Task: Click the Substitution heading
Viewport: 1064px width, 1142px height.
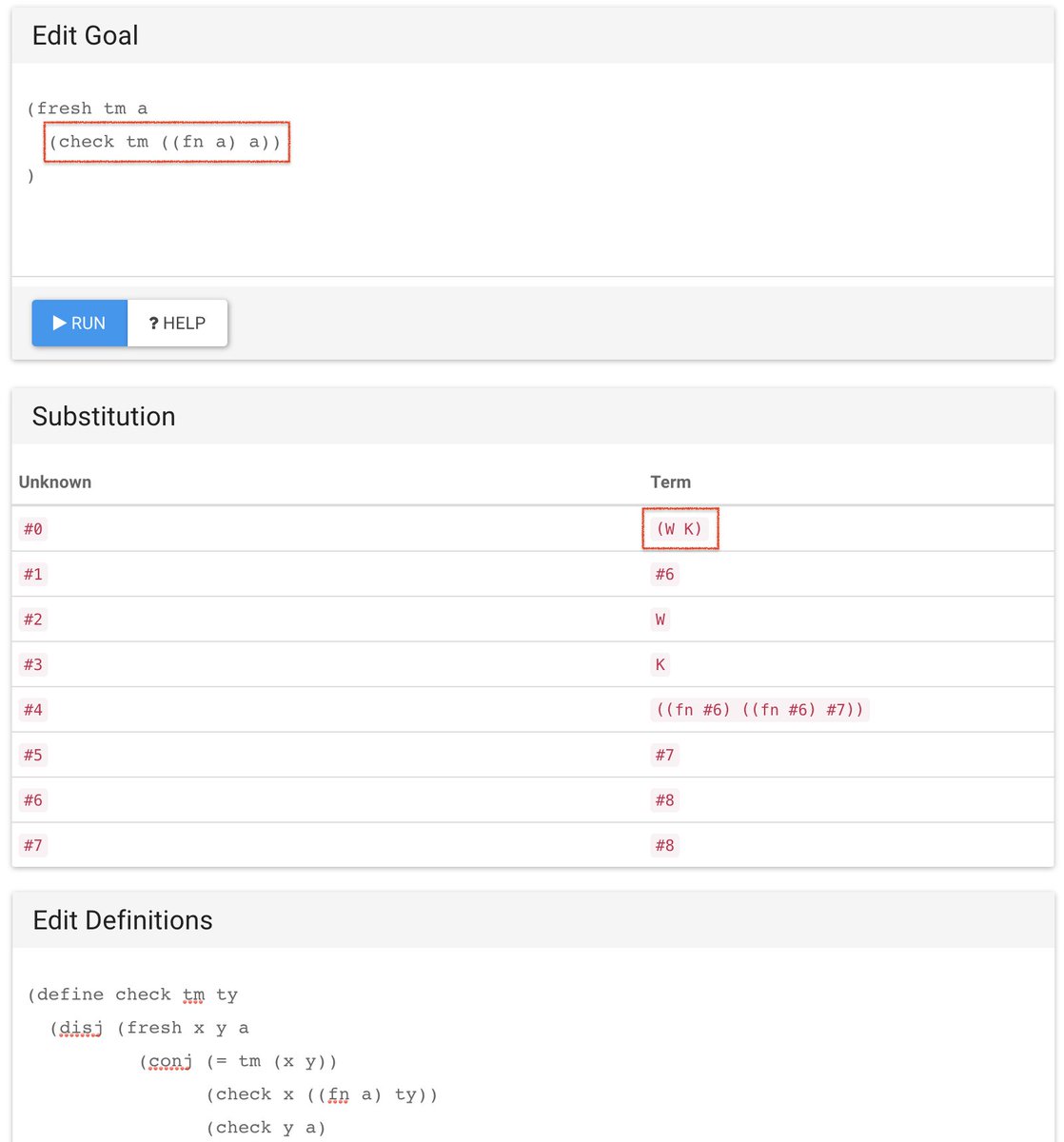Action: tap(104, 416)
